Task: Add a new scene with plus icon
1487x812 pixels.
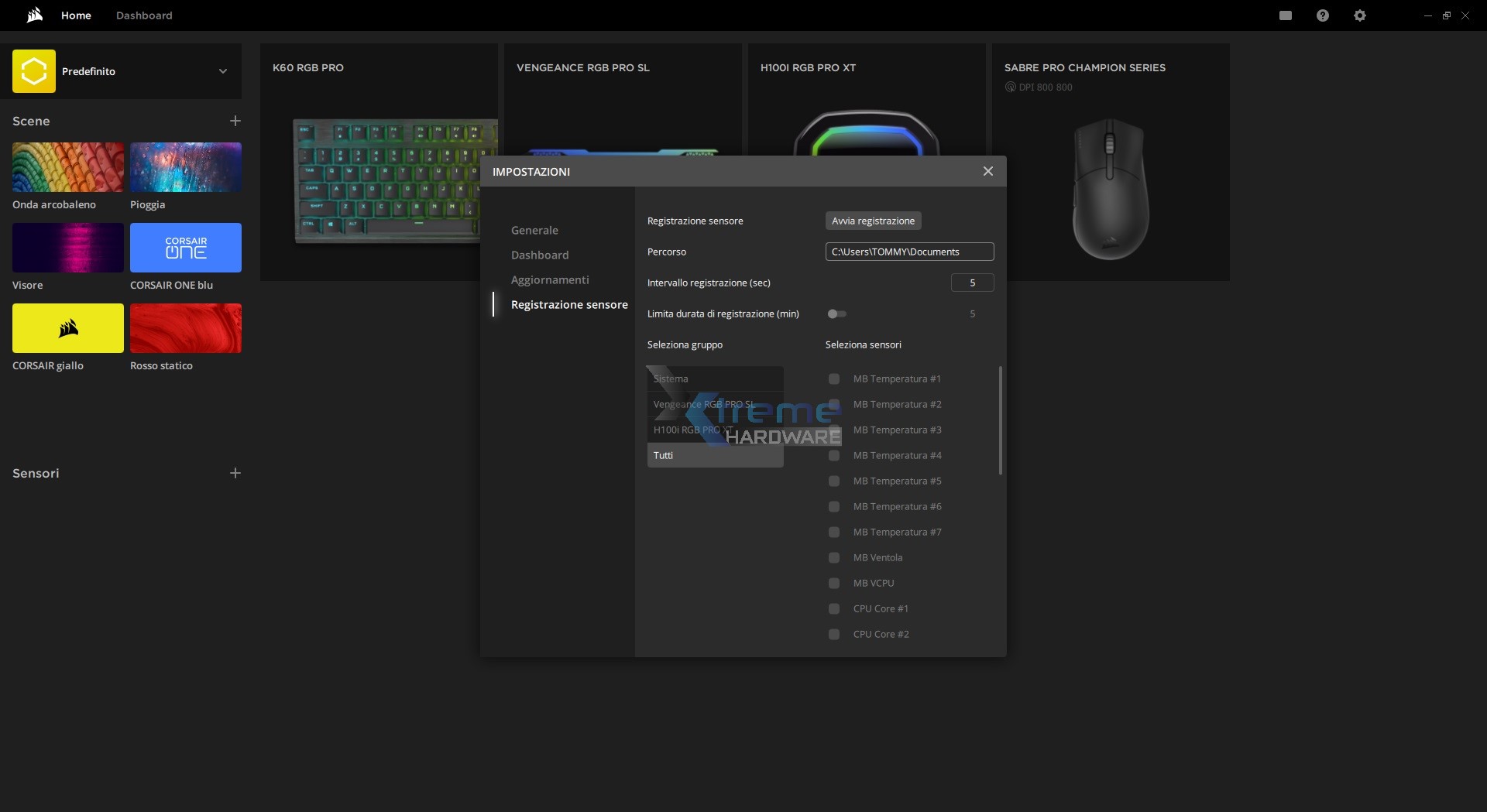Action: coord(235,121)
